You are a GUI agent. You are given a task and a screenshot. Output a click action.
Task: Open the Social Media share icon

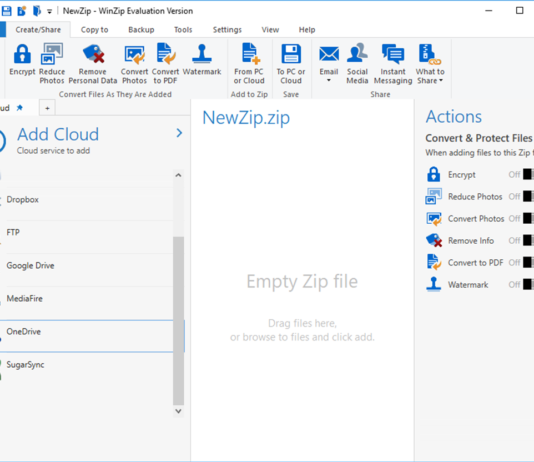click(357, 53)
